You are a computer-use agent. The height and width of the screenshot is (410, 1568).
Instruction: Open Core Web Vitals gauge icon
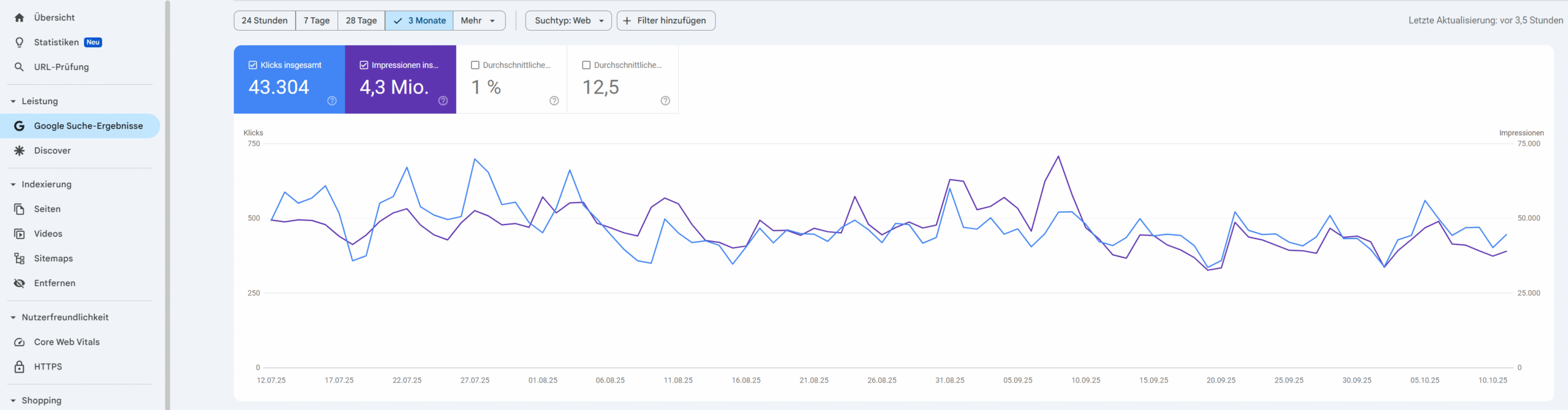pos(19,342)
